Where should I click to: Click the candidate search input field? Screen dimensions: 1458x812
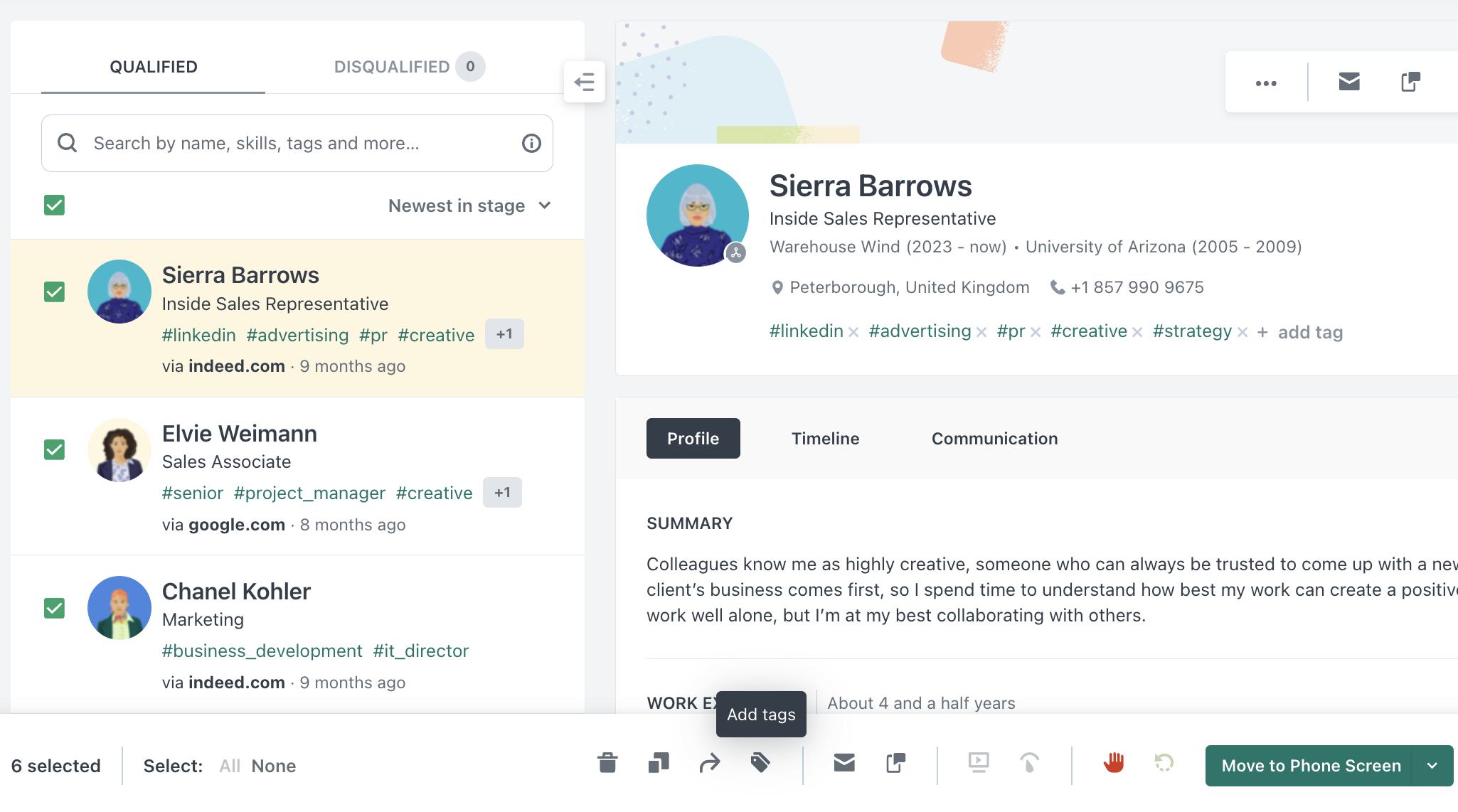297,143
